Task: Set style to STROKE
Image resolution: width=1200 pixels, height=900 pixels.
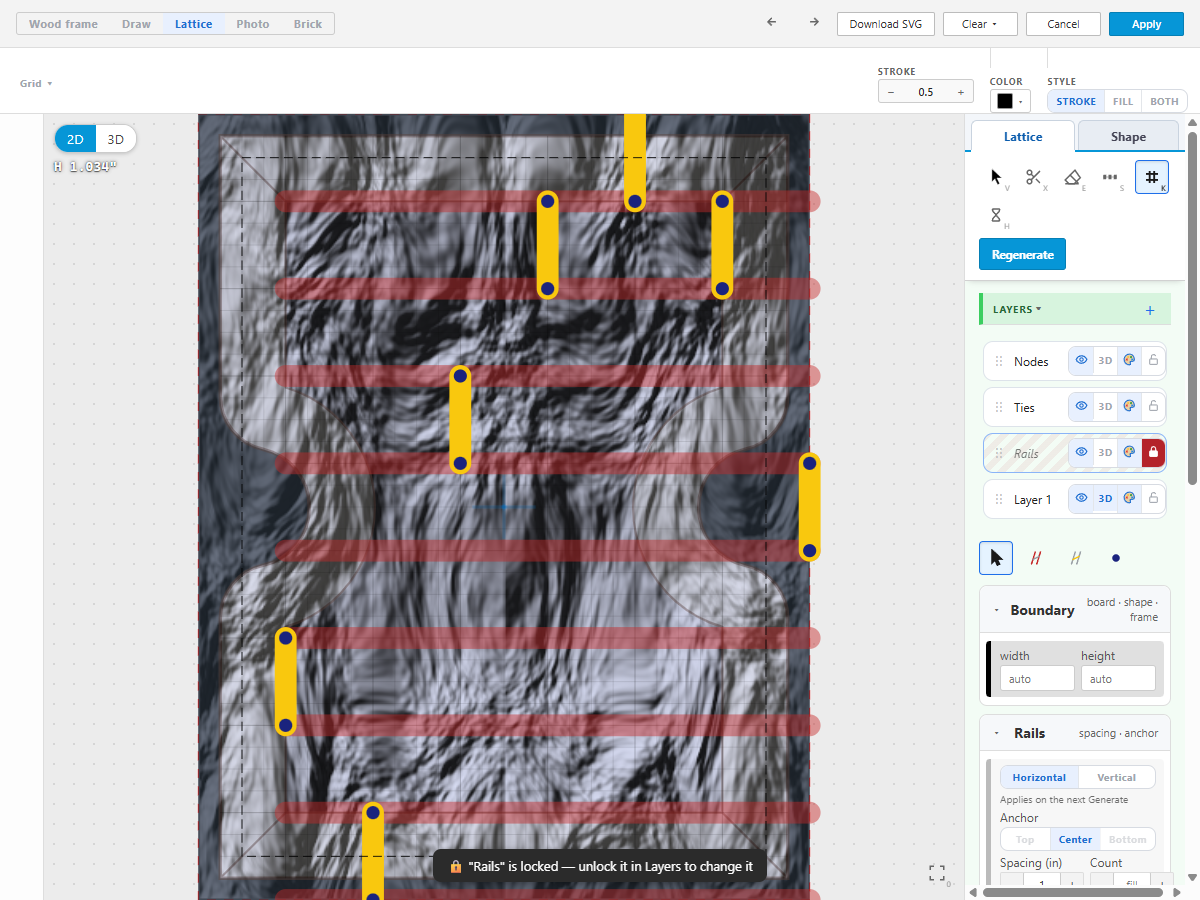Action: (1076, 101)
